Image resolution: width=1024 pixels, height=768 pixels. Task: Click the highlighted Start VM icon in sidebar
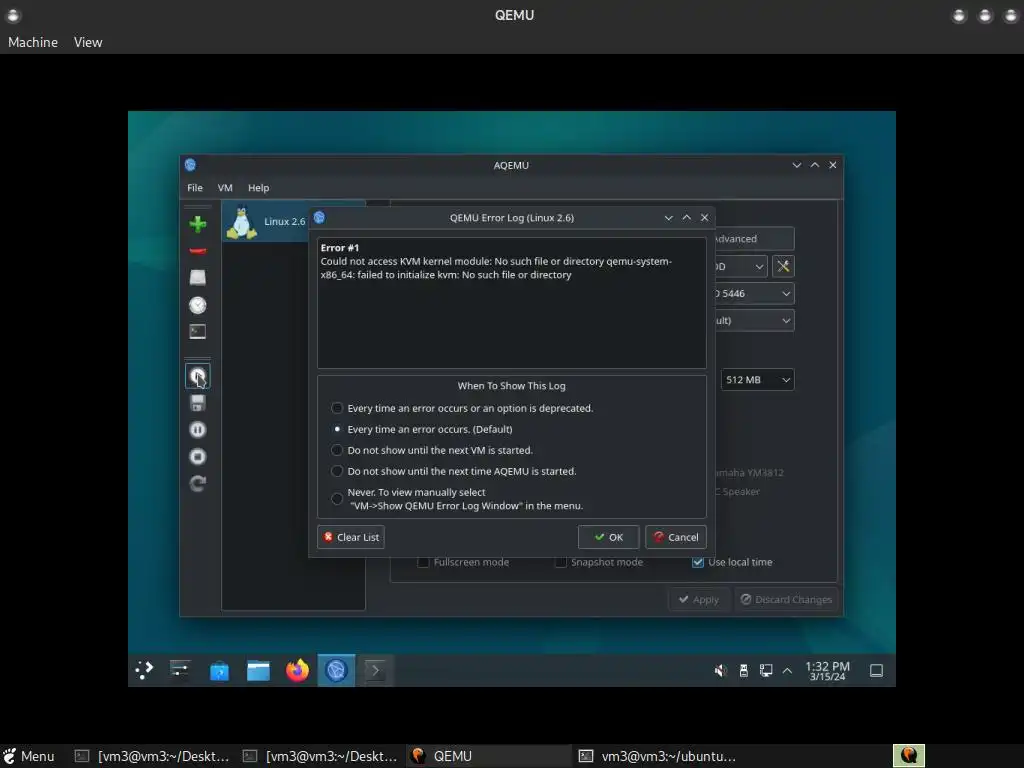pos(198,376)
